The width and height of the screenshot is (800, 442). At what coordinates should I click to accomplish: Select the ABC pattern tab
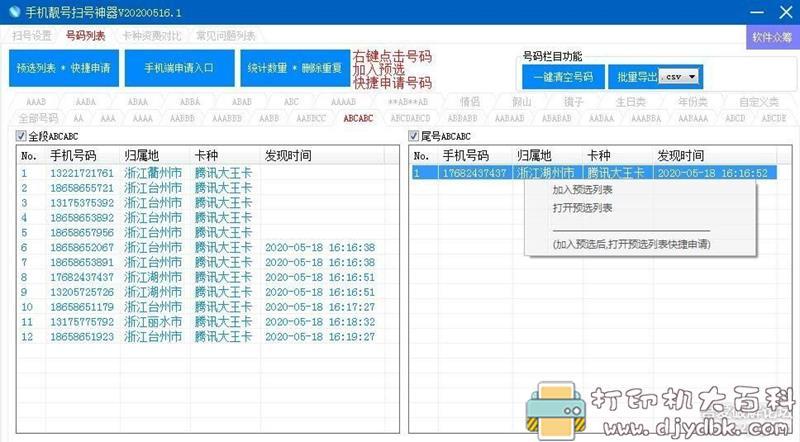(x=291, y=102)
